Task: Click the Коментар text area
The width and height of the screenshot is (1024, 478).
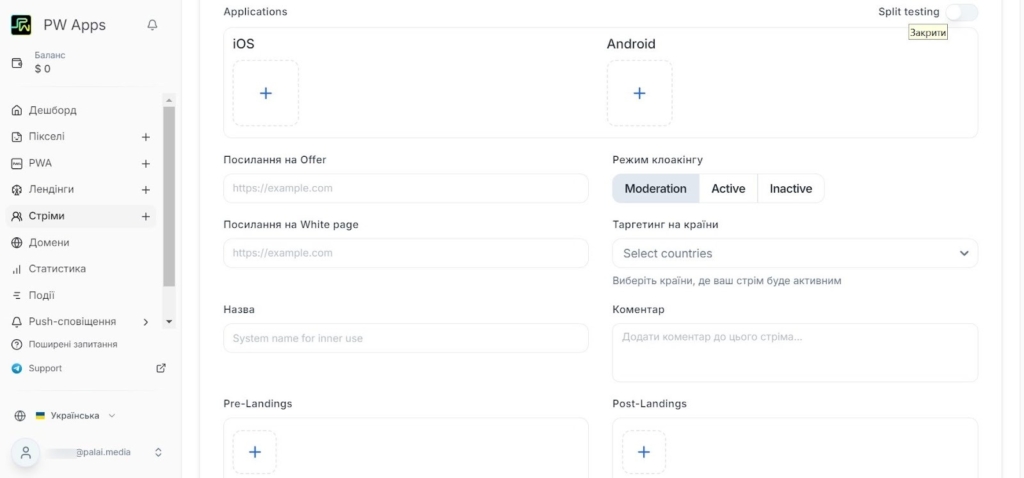Action: [795, 353]
